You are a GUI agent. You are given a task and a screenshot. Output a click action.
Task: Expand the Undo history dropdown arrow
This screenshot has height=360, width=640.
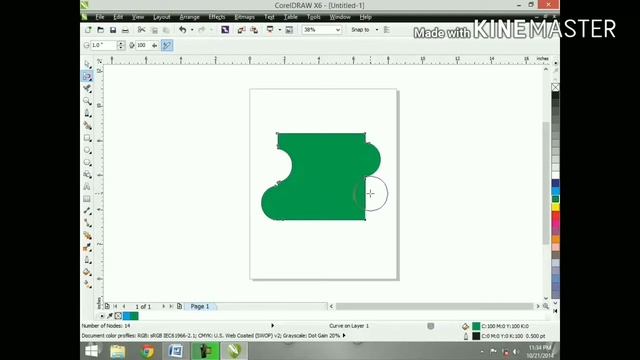pyautogui.click(x=192, y=30)
